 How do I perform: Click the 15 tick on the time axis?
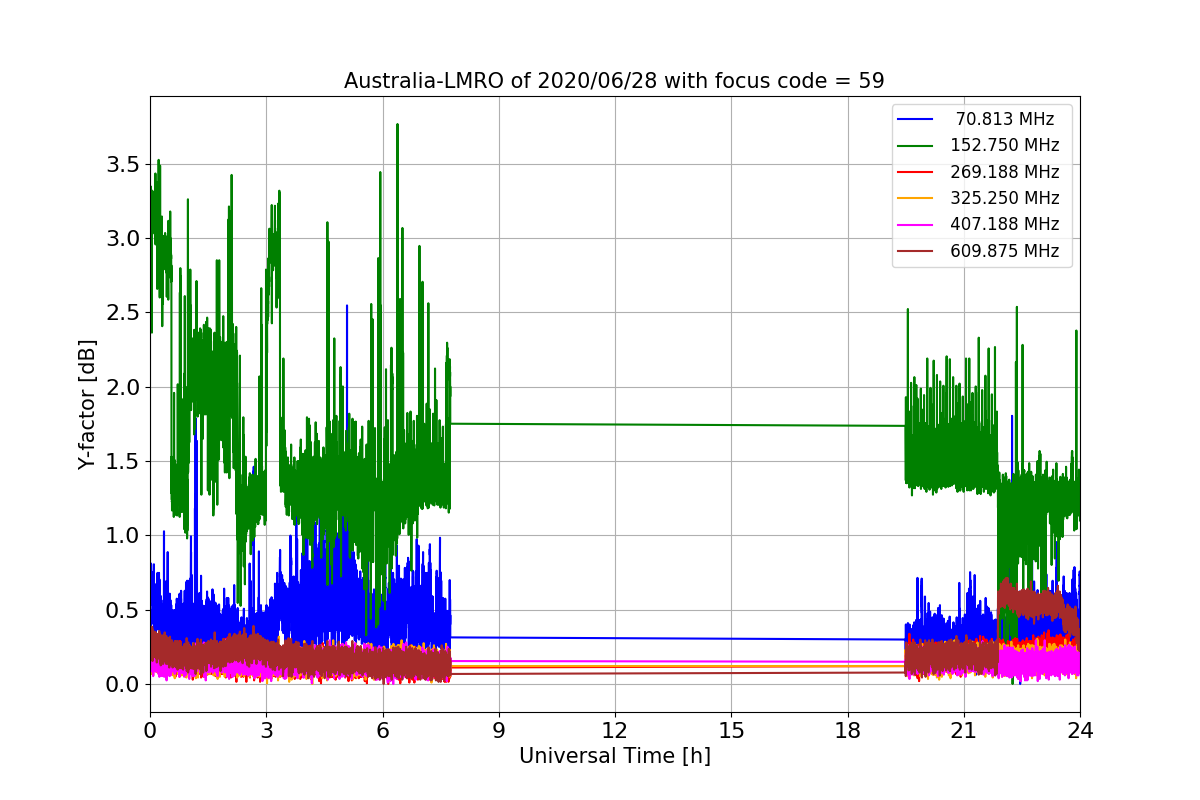point(731,730)
